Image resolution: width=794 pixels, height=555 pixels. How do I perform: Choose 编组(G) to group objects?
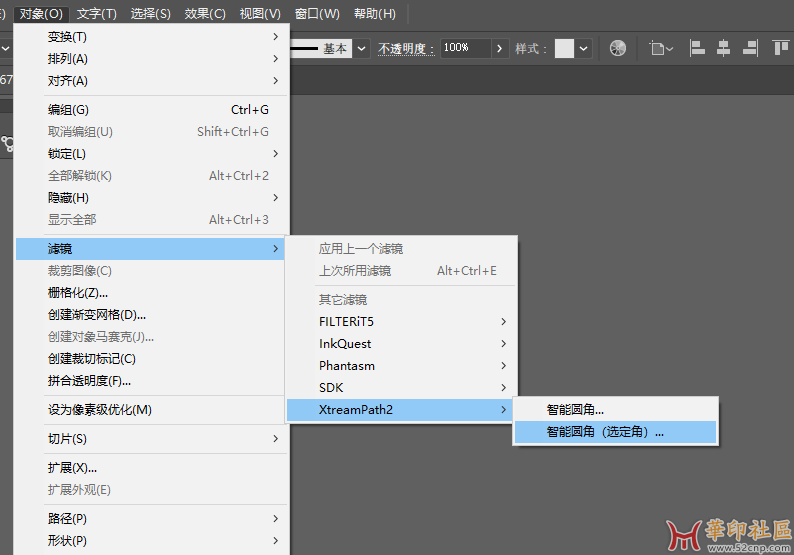tap(150, 109)
